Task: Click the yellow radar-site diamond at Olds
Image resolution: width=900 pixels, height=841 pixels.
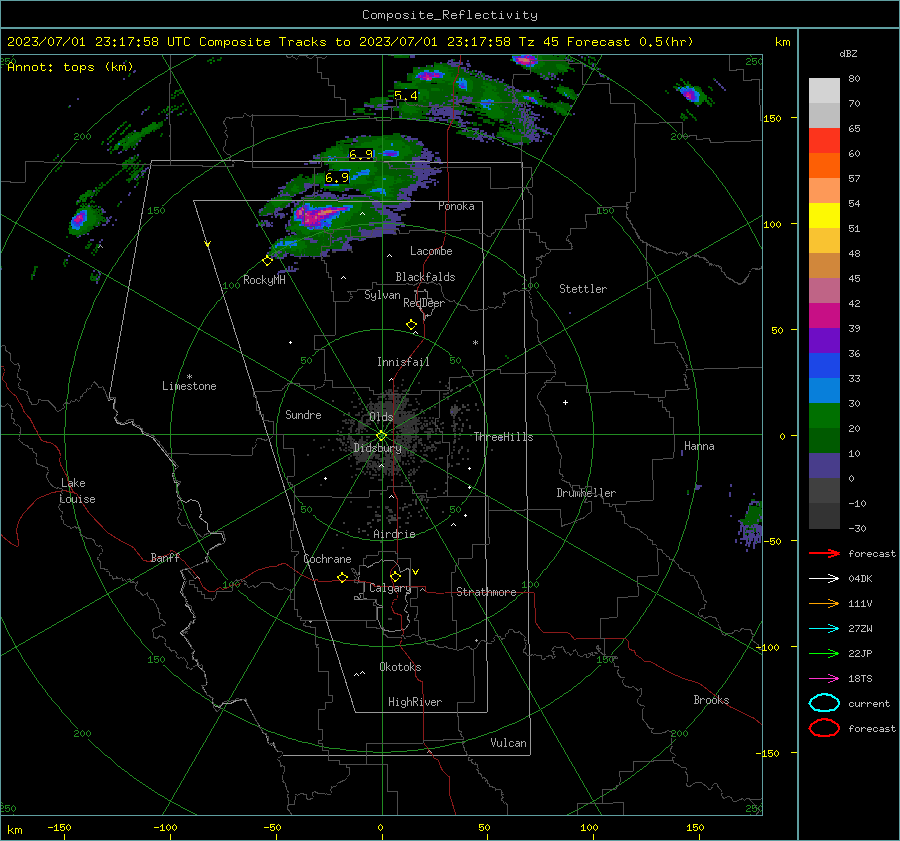Action: [x=381, y=436]
